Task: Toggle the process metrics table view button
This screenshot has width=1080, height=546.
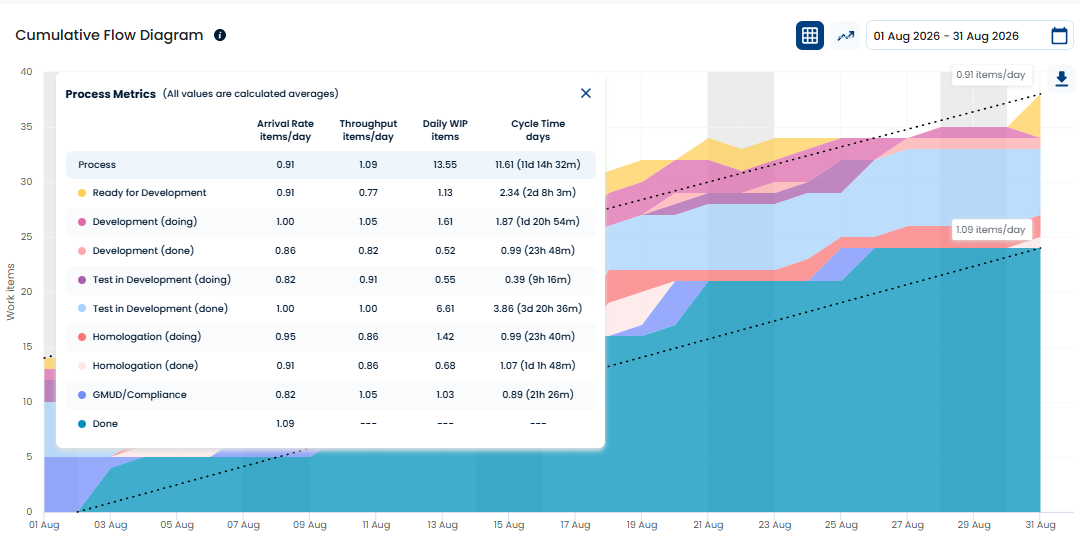Action: pyautogui.click(x=810, y=36)
